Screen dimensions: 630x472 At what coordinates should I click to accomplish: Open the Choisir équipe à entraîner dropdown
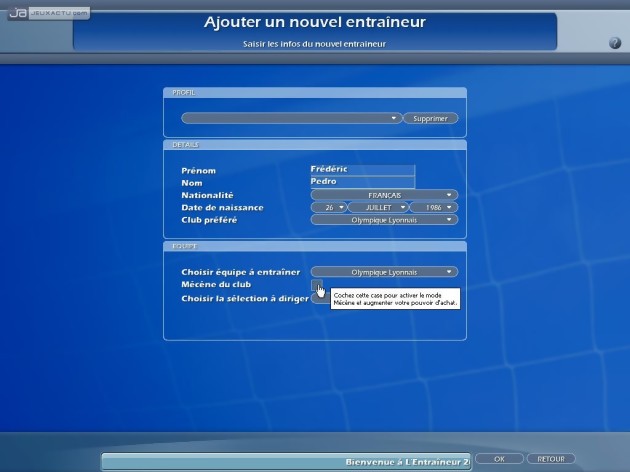384,272
